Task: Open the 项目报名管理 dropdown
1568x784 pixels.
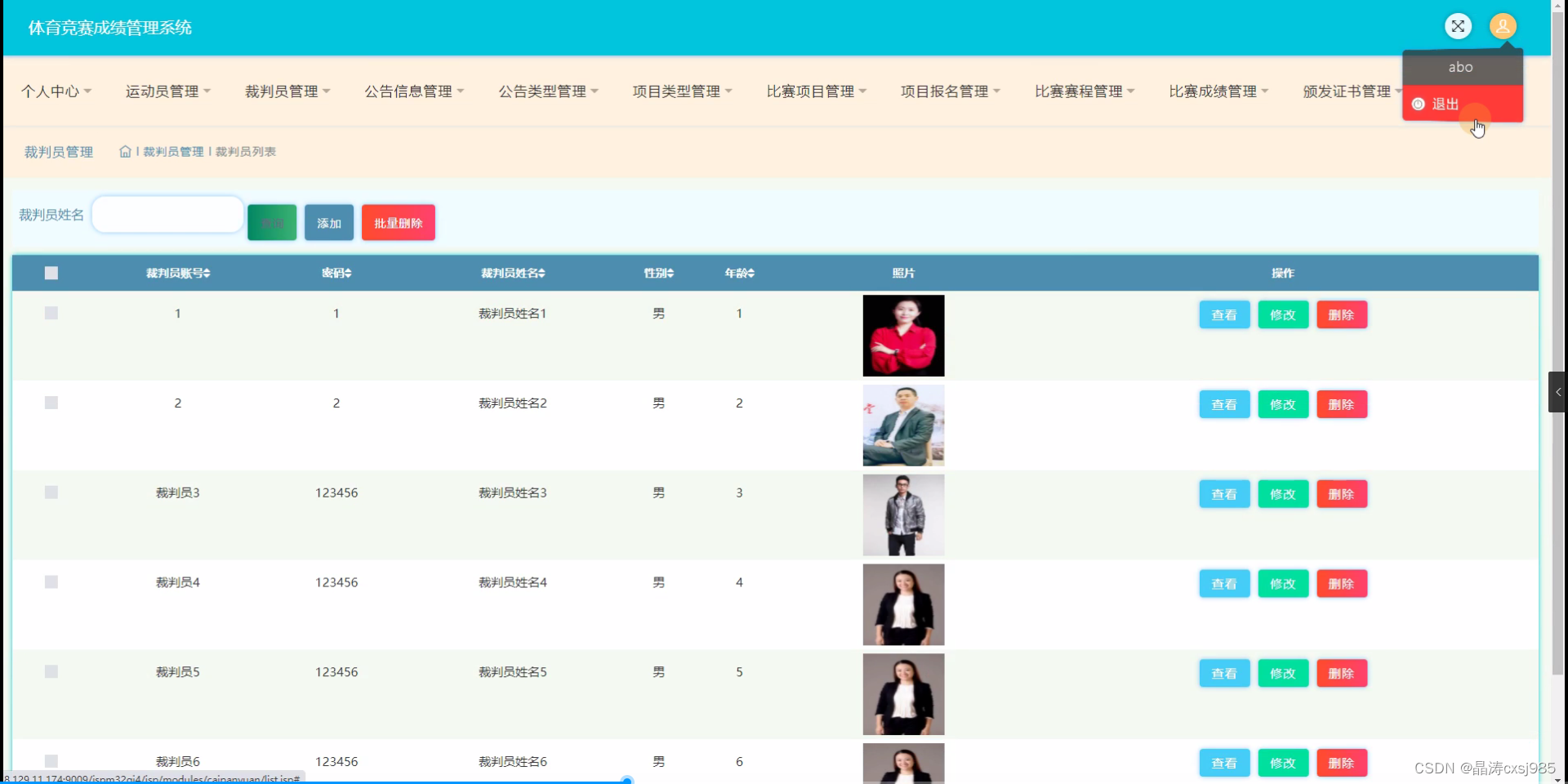Action: [950, 91]
